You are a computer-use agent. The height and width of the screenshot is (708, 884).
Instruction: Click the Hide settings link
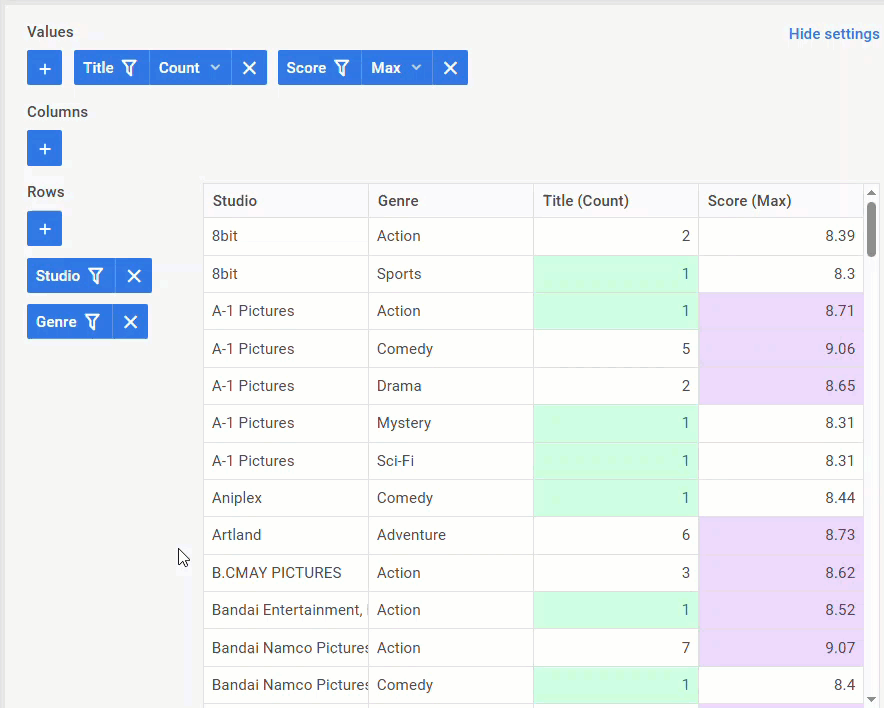click(x=834, y=33)
